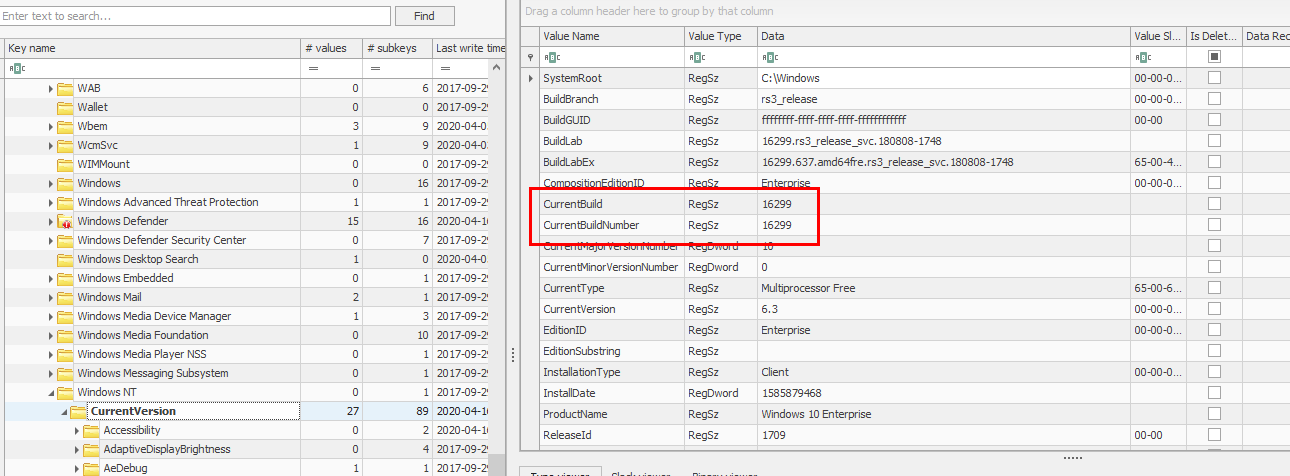Collapse the CurrentVersion tree node
The width and height of the screenshot is (1290, 476).
point(64,411)
